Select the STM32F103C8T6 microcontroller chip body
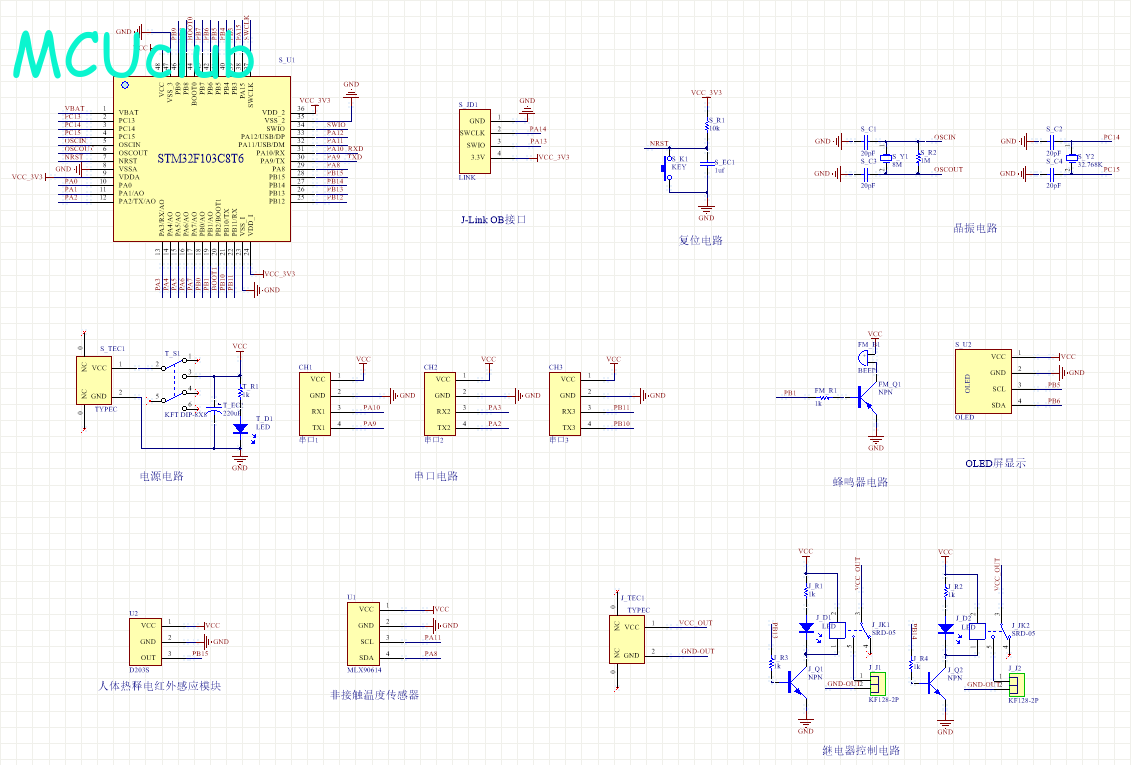Viewport: 1131px width, 765px height. pyautogui.click(x=202, y=159)
